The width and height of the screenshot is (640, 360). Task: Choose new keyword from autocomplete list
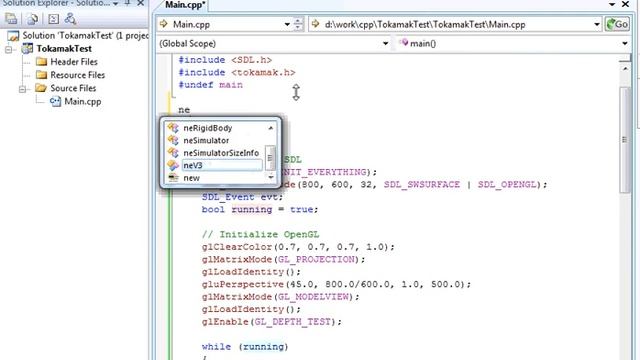[191, 178]
